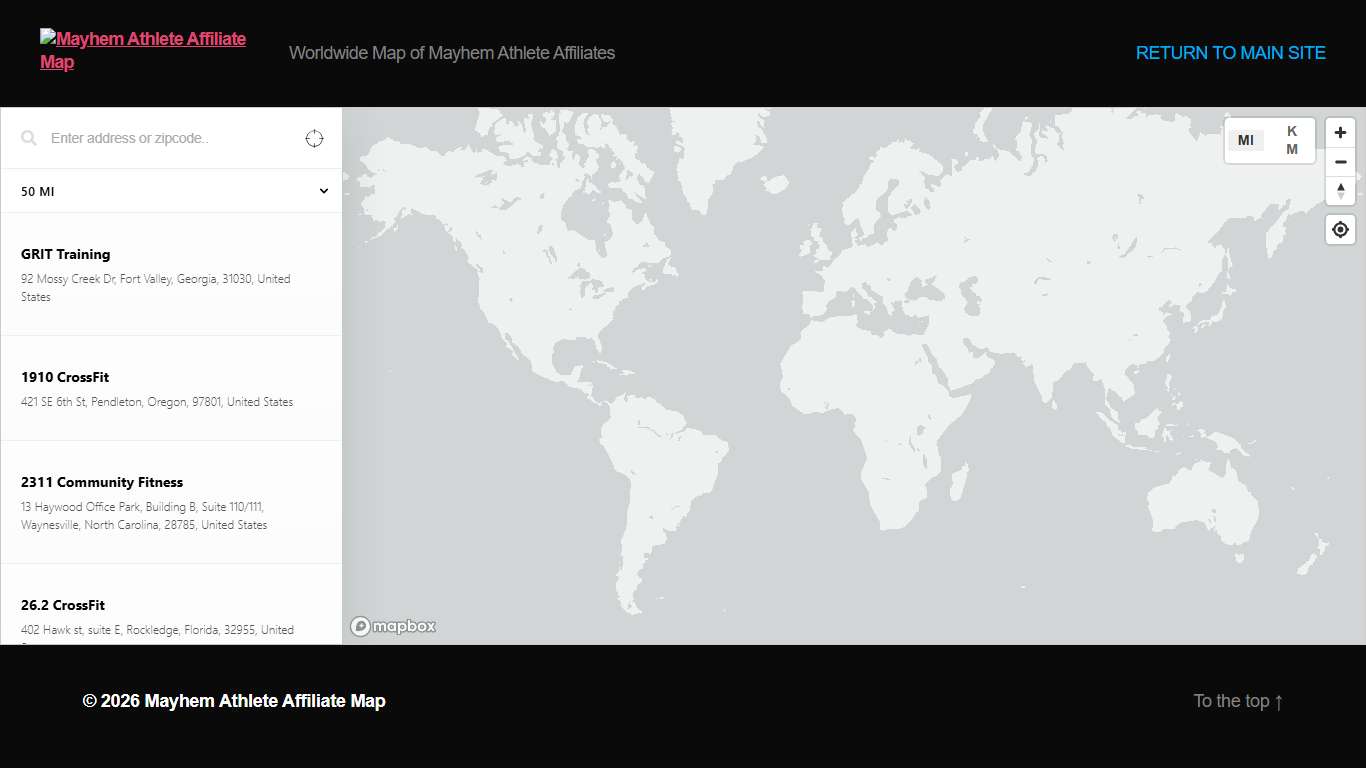This screenshot has width=1366, height=768.
Task: Click the crosshair geolocation icon beside search field
Action: [314, 138]
